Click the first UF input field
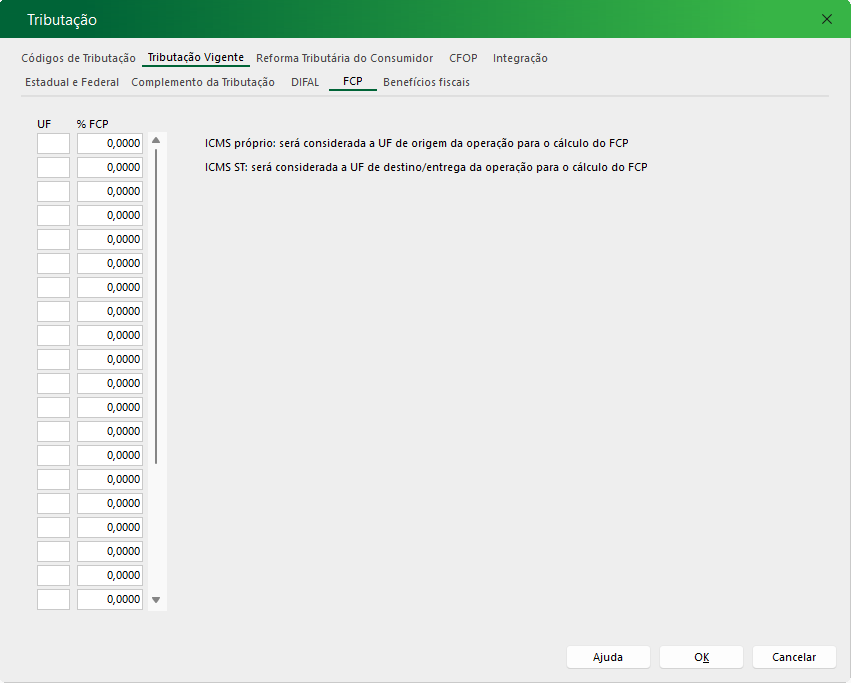The width and height of the screenshot is (851, 683). click(x=53, y=143)
